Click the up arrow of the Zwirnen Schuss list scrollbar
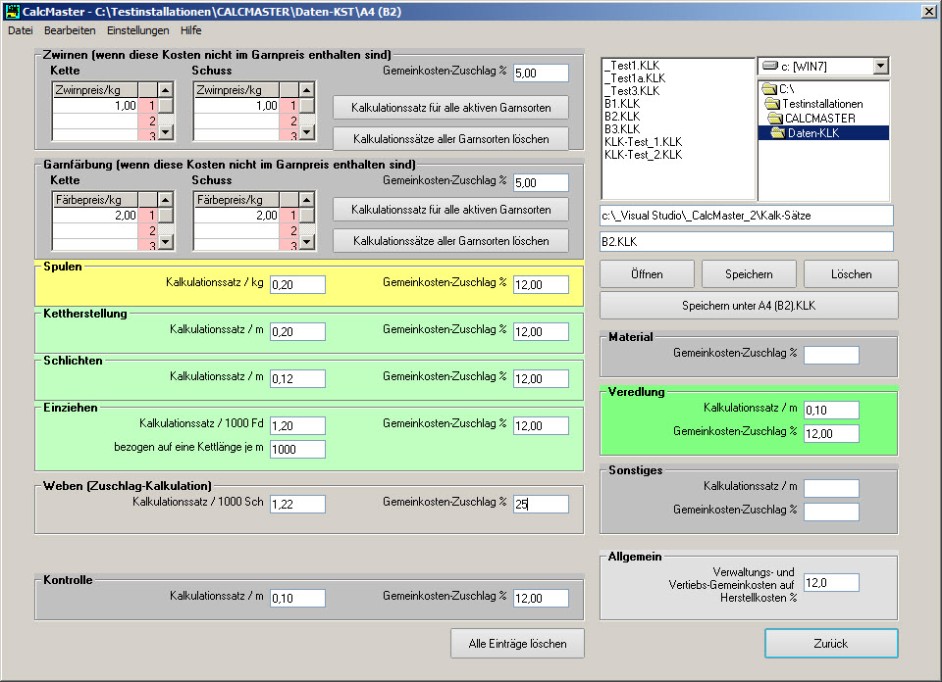 coord(307,90)
